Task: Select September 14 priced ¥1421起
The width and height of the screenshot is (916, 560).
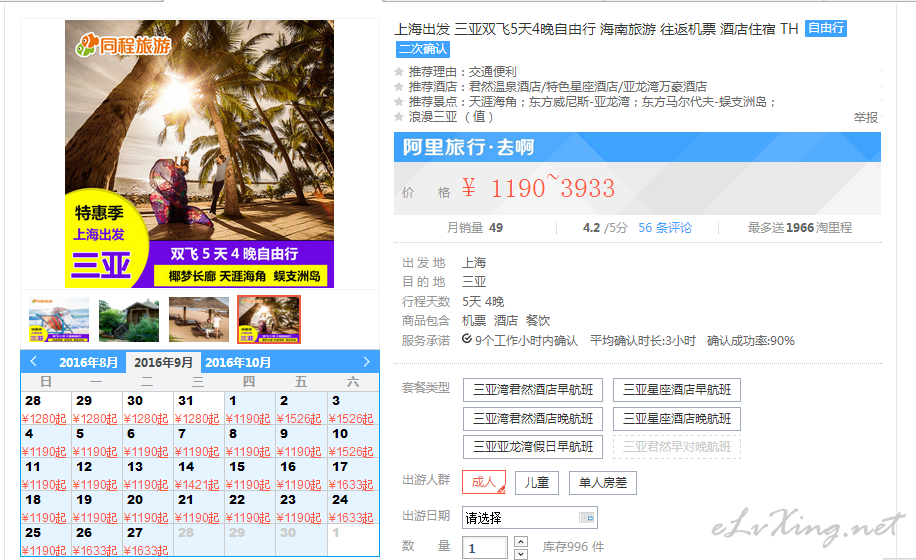Action: [198, 475]
